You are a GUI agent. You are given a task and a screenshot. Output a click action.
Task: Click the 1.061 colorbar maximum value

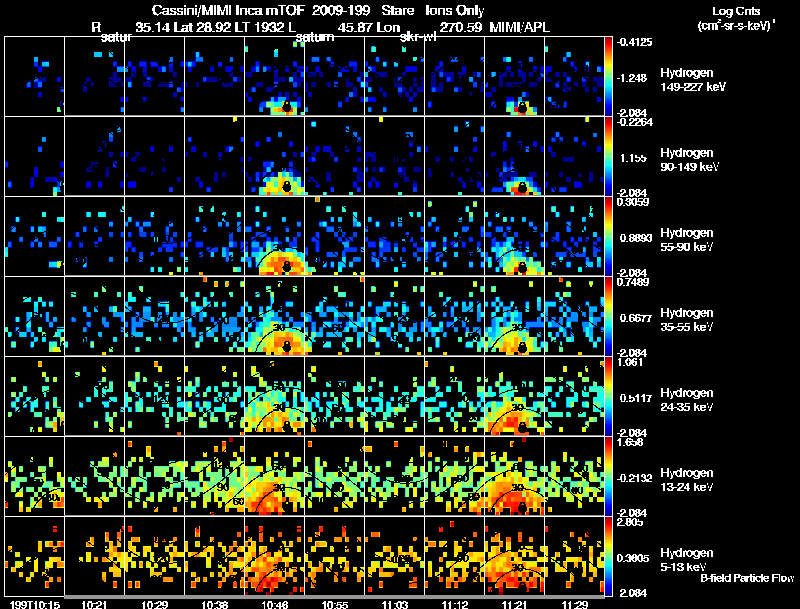click(x=630, y=362)
